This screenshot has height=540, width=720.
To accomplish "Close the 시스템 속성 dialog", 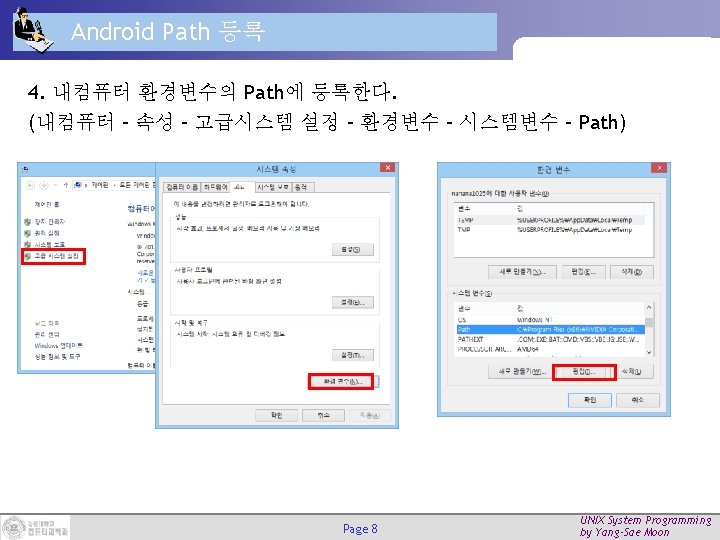I will 388,168.
